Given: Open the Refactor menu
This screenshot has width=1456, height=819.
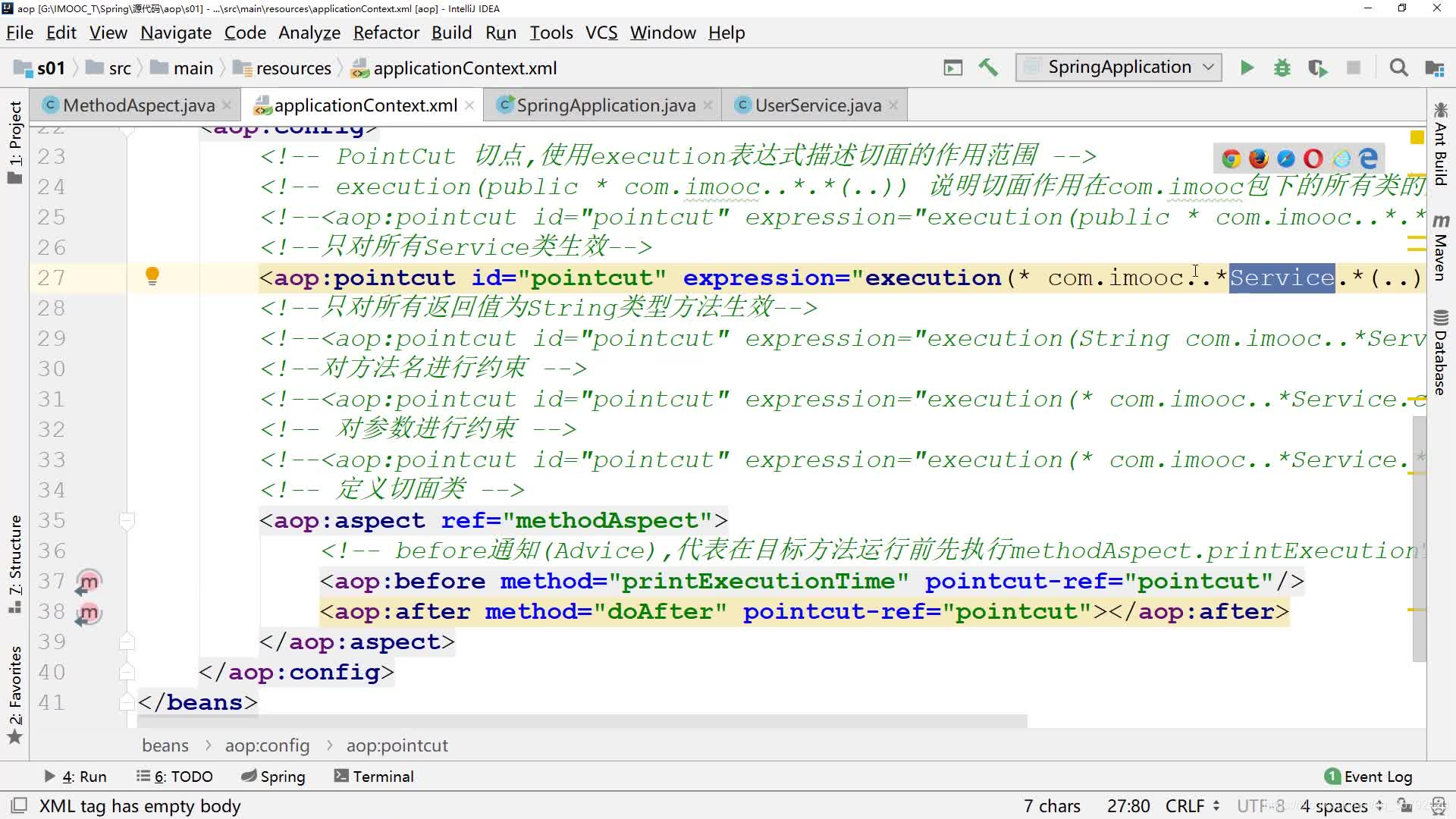Looking at the screenshot, I should [386, 33].
